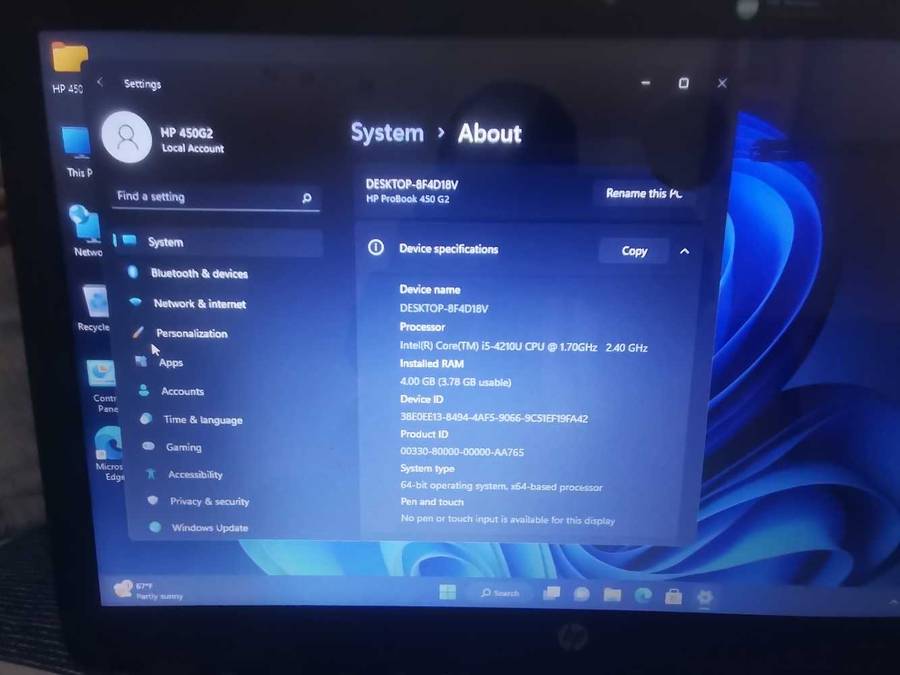The width and height of the screenshot is (900, 675).
Task: Click the Gaming controller icon
Action: tap(148, 447)
